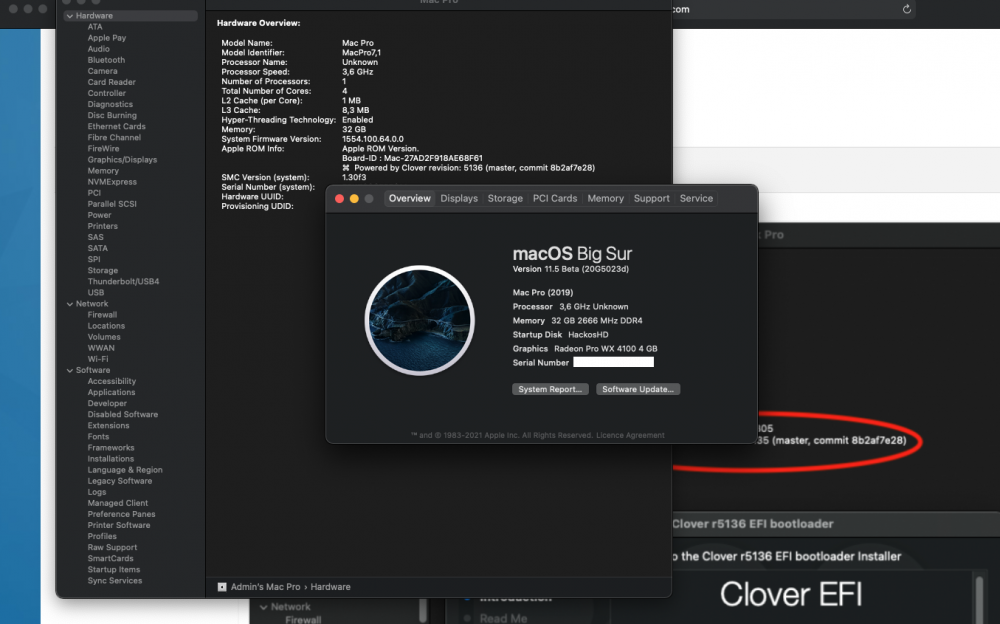Select Volumes in the sidebar
This screenshot has height=624, width=1000.
point(104,337)
